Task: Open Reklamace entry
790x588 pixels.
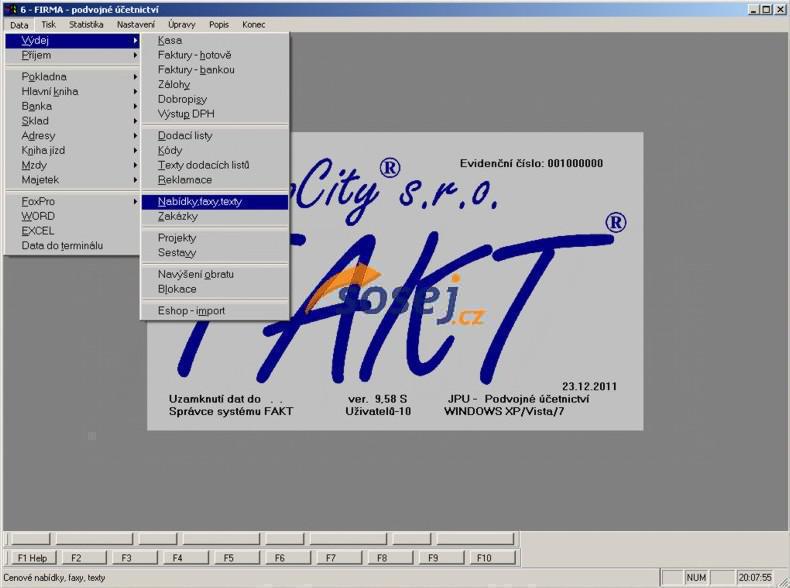Action: 215,180
